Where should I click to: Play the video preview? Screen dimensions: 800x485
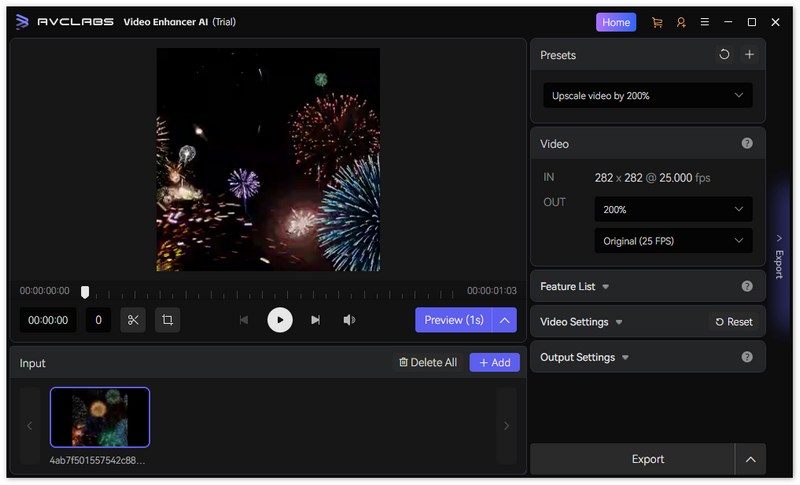click(x=280, y=320)
